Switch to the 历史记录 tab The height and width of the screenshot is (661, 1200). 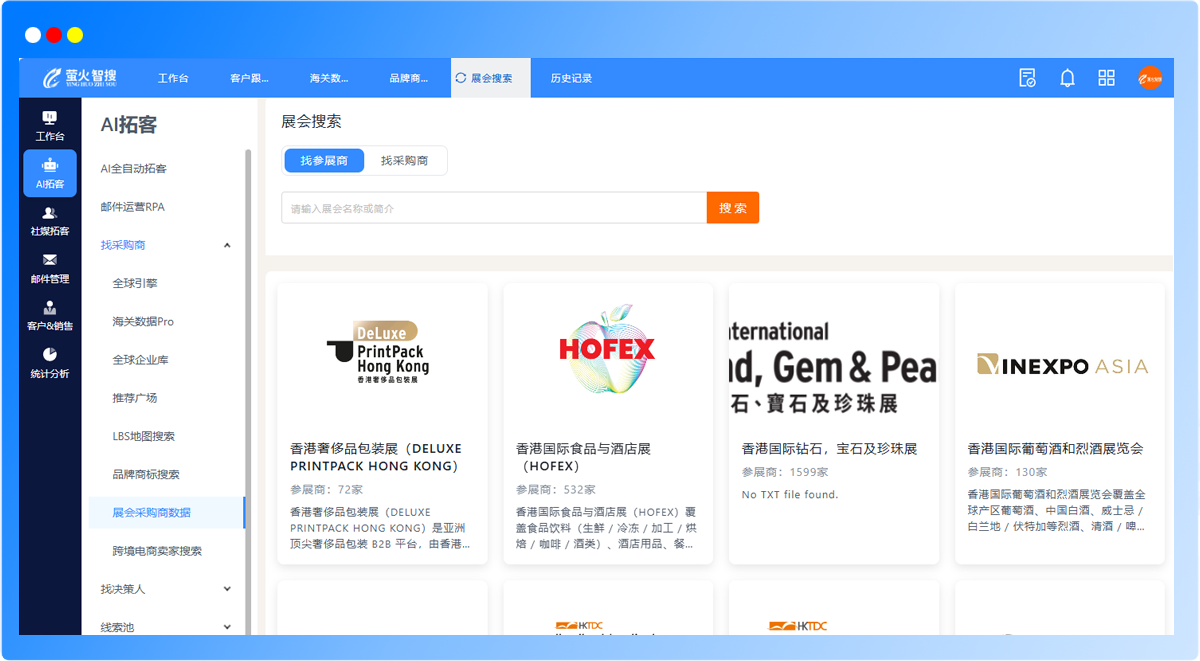[571, 78]
